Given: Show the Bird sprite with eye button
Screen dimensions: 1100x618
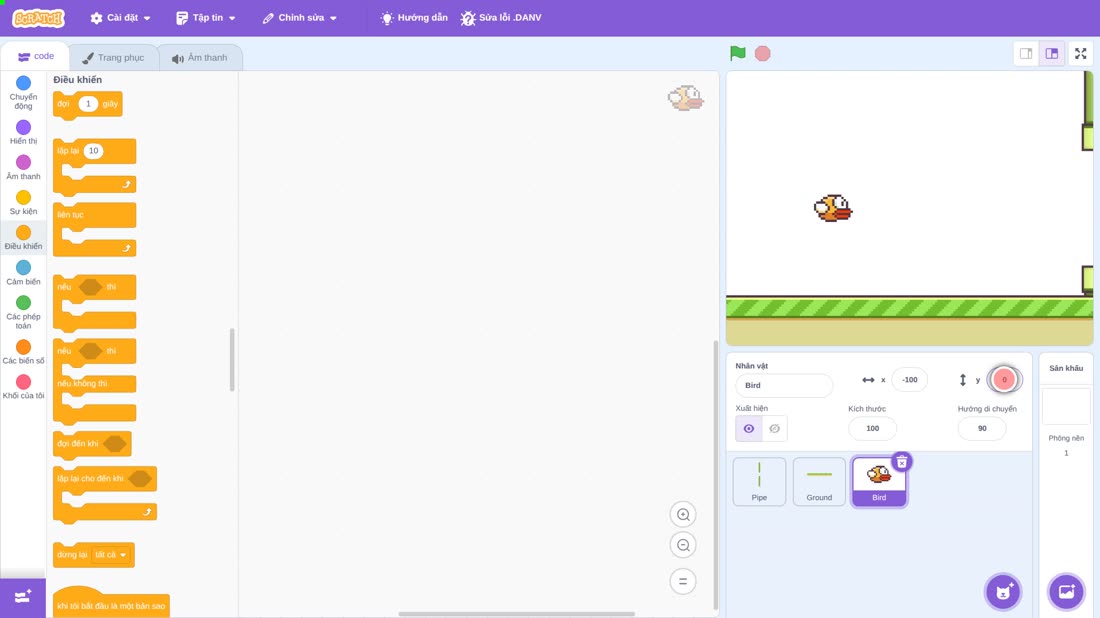Looking at the screenshot, I should 749,429.
